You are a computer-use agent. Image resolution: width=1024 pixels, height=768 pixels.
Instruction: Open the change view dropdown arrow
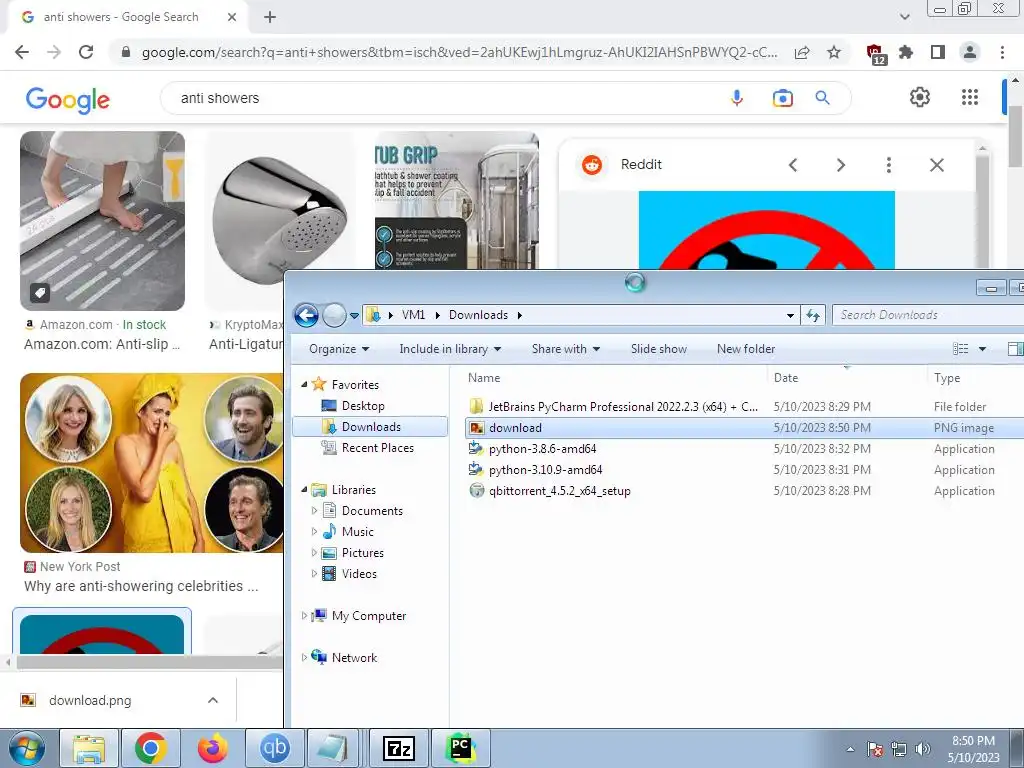[982, 349]
